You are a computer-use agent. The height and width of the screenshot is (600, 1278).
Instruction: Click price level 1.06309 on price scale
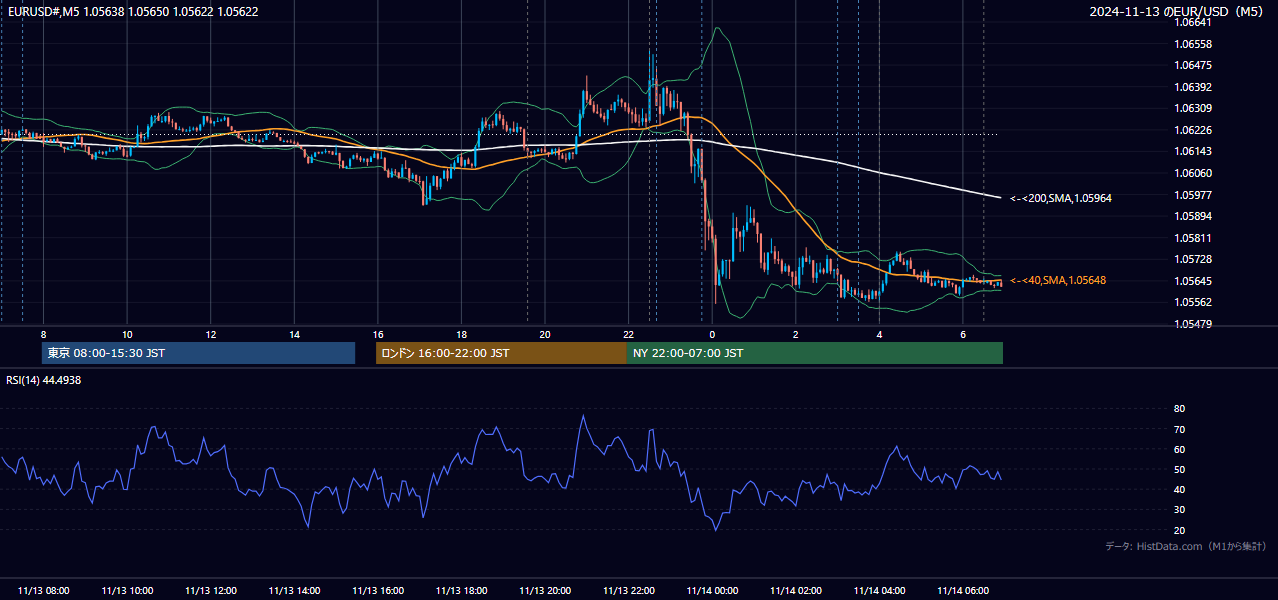pyautogui.click(x=1193, y=108)
